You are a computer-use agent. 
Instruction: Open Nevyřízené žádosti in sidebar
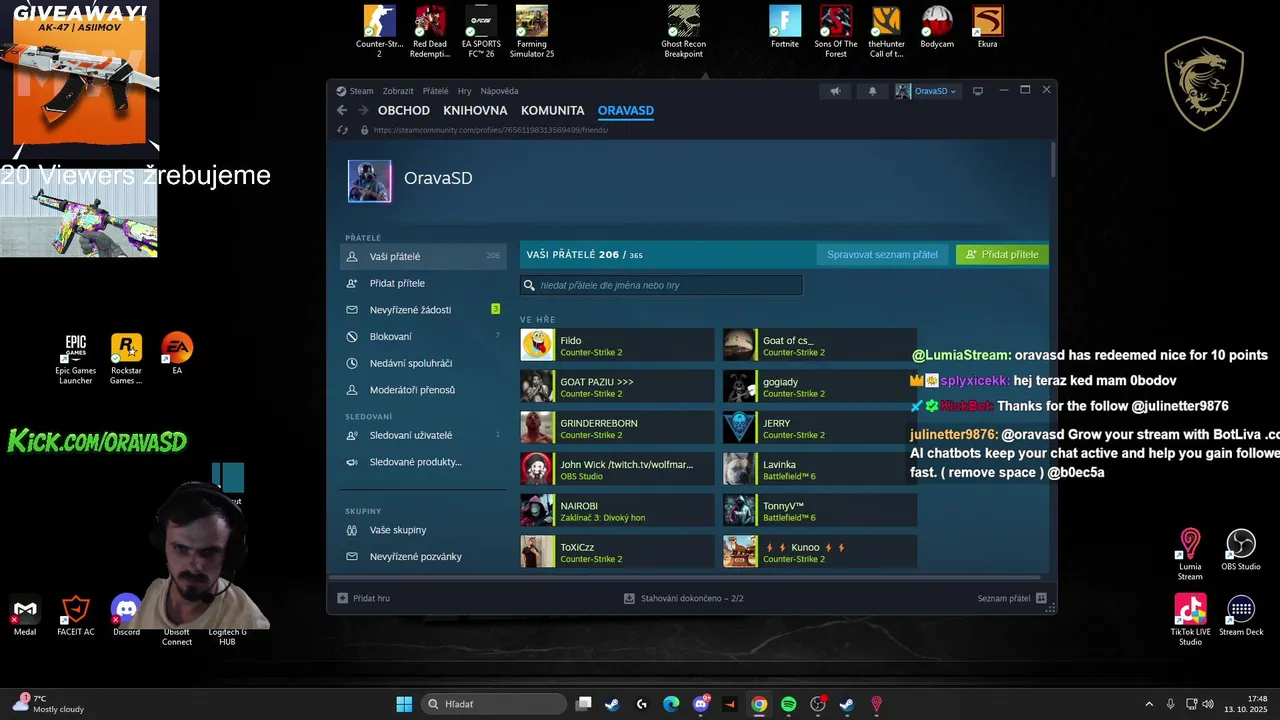click(x=423, y=310)
